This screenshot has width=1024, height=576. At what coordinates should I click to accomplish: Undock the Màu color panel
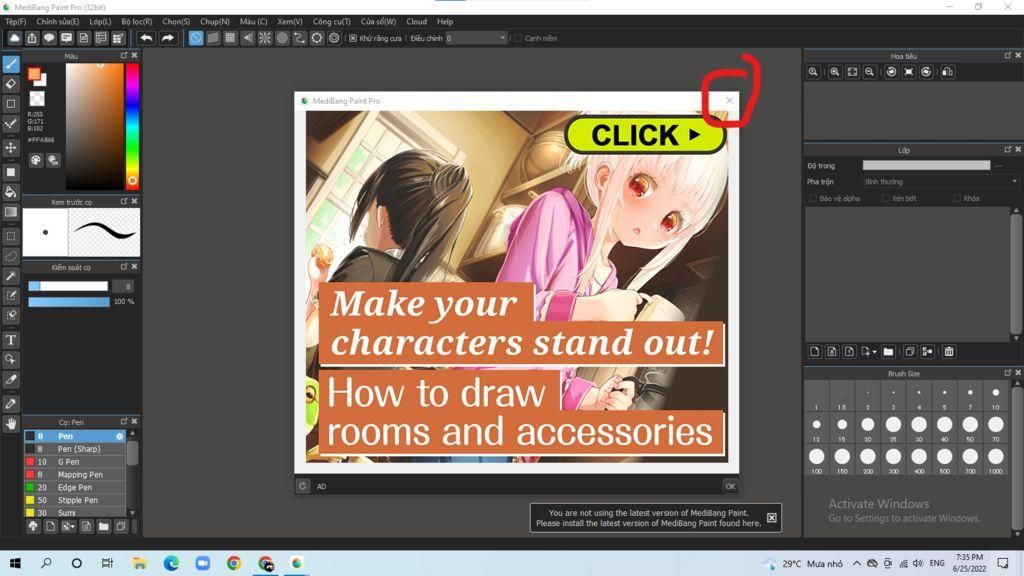[123, 56]
